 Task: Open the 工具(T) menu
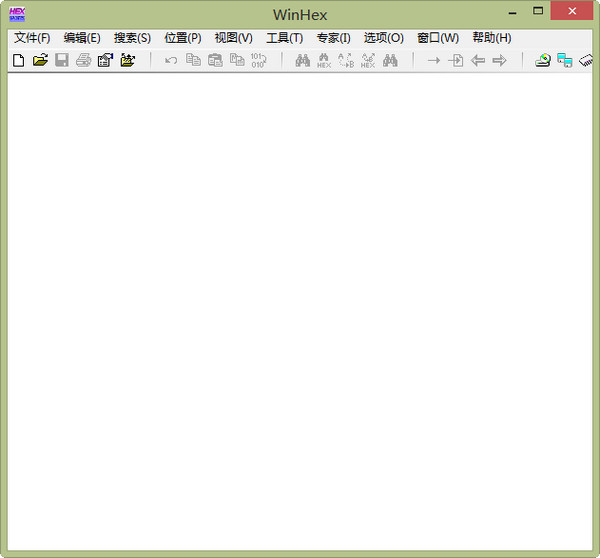tap(284, 38)
